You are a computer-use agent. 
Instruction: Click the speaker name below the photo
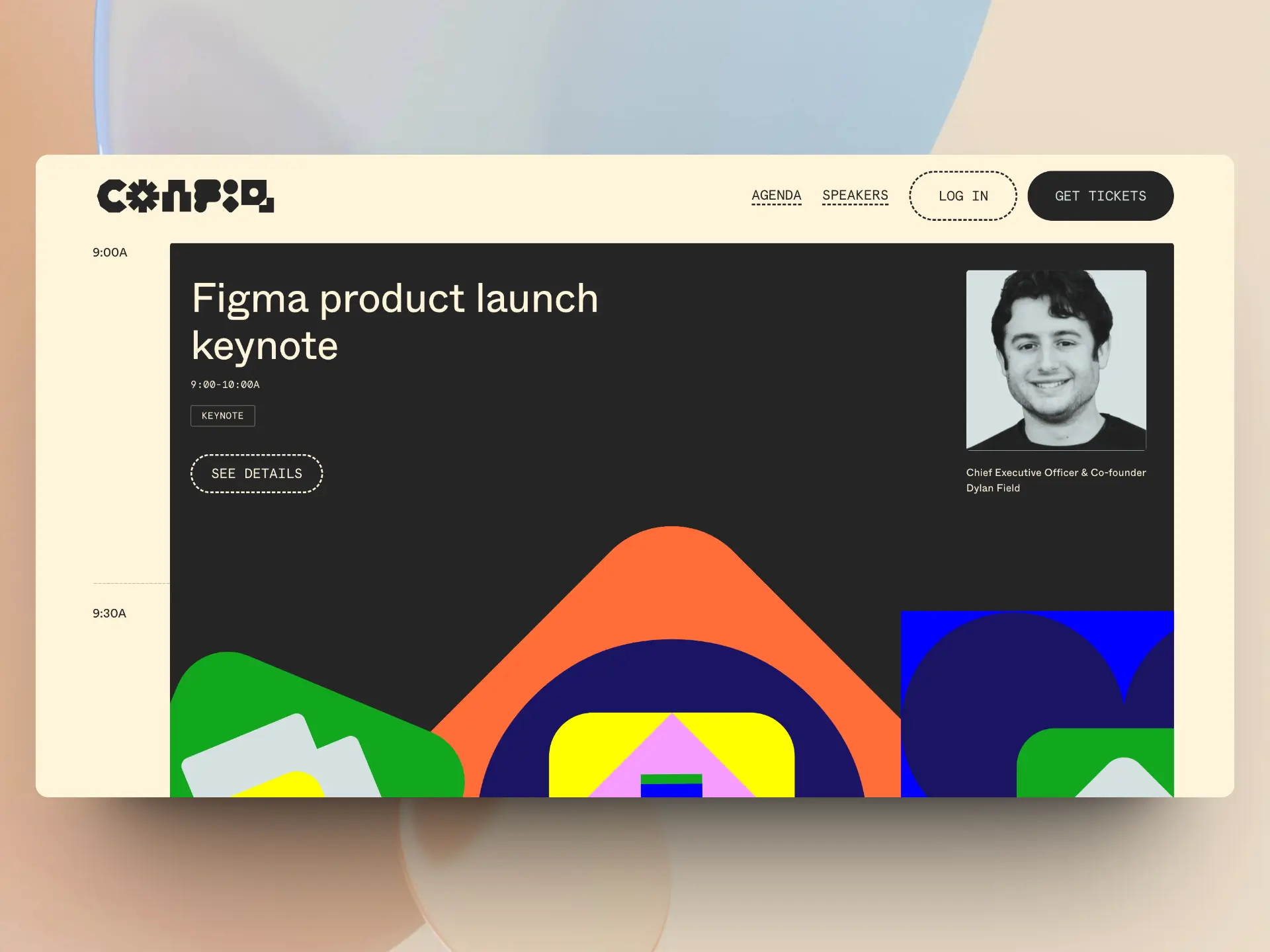[x=993, y=488]
